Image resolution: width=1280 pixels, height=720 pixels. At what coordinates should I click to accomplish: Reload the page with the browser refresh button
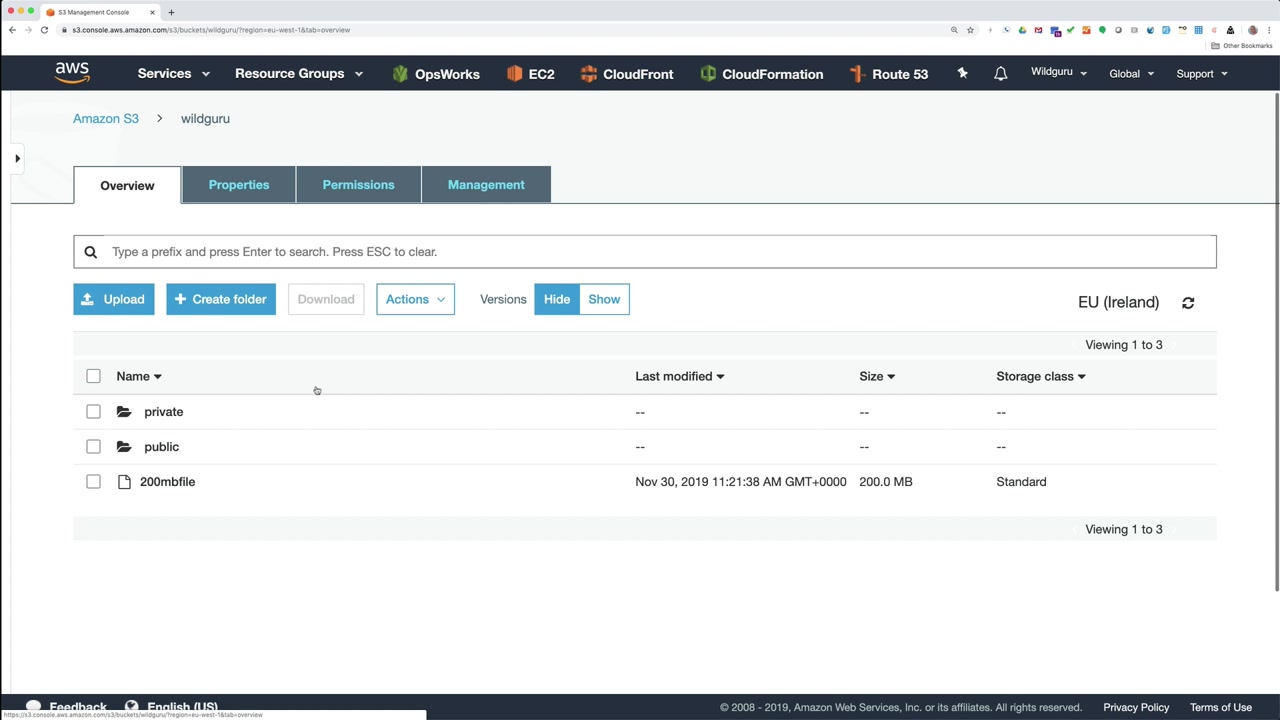point(44,30)
